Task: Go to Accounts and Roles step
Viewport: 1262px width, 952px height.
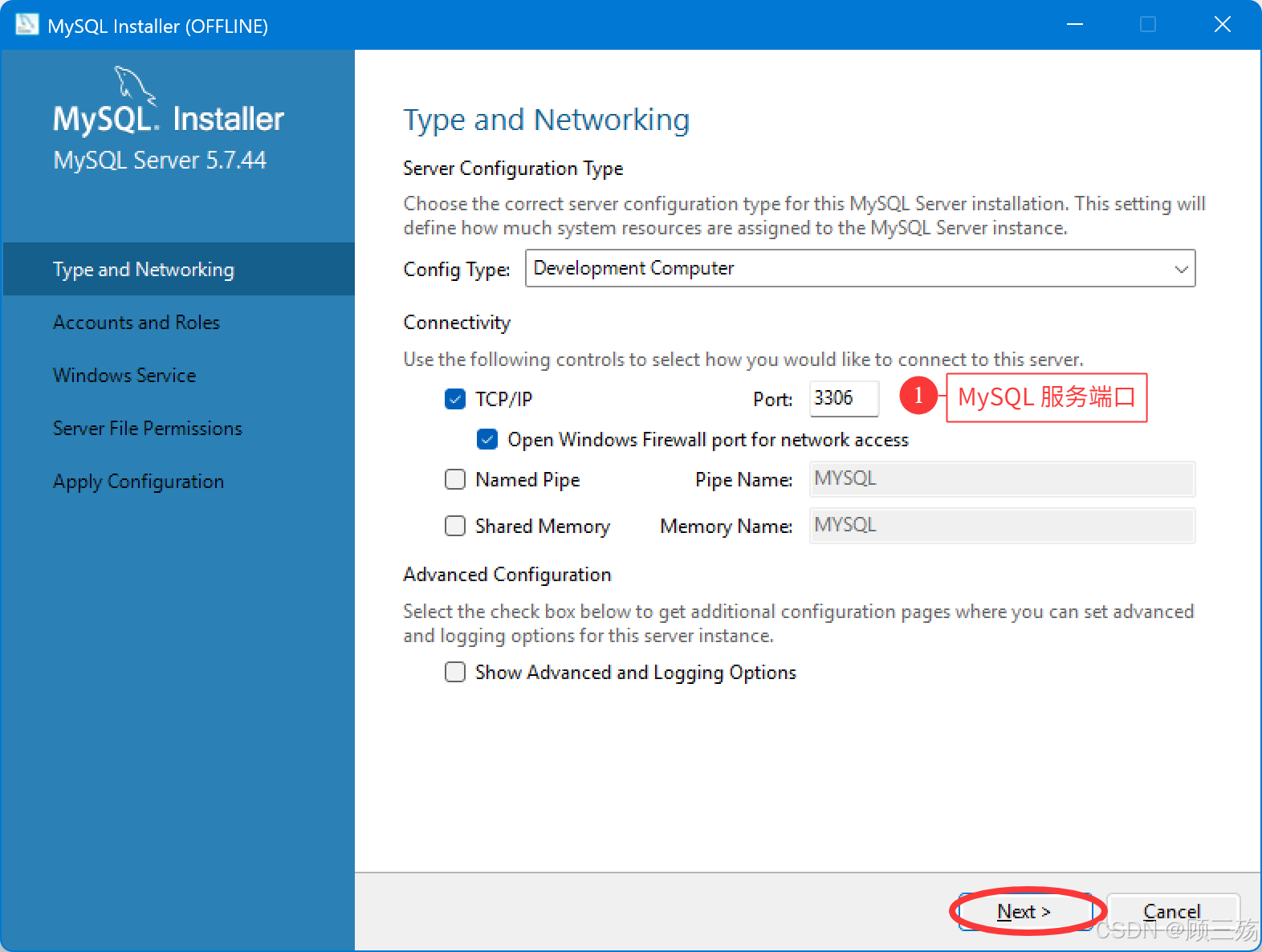Action: 178,322
